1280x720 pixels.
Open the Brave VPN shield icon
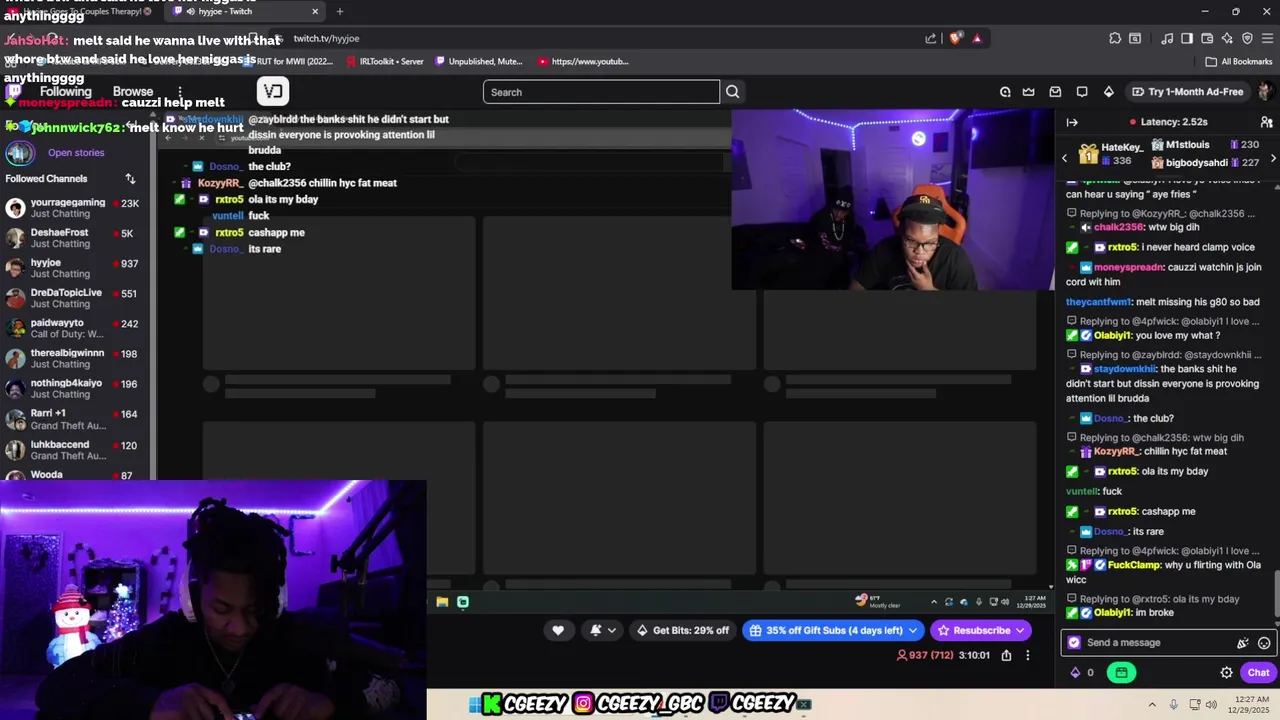(x=1247, y=39)
